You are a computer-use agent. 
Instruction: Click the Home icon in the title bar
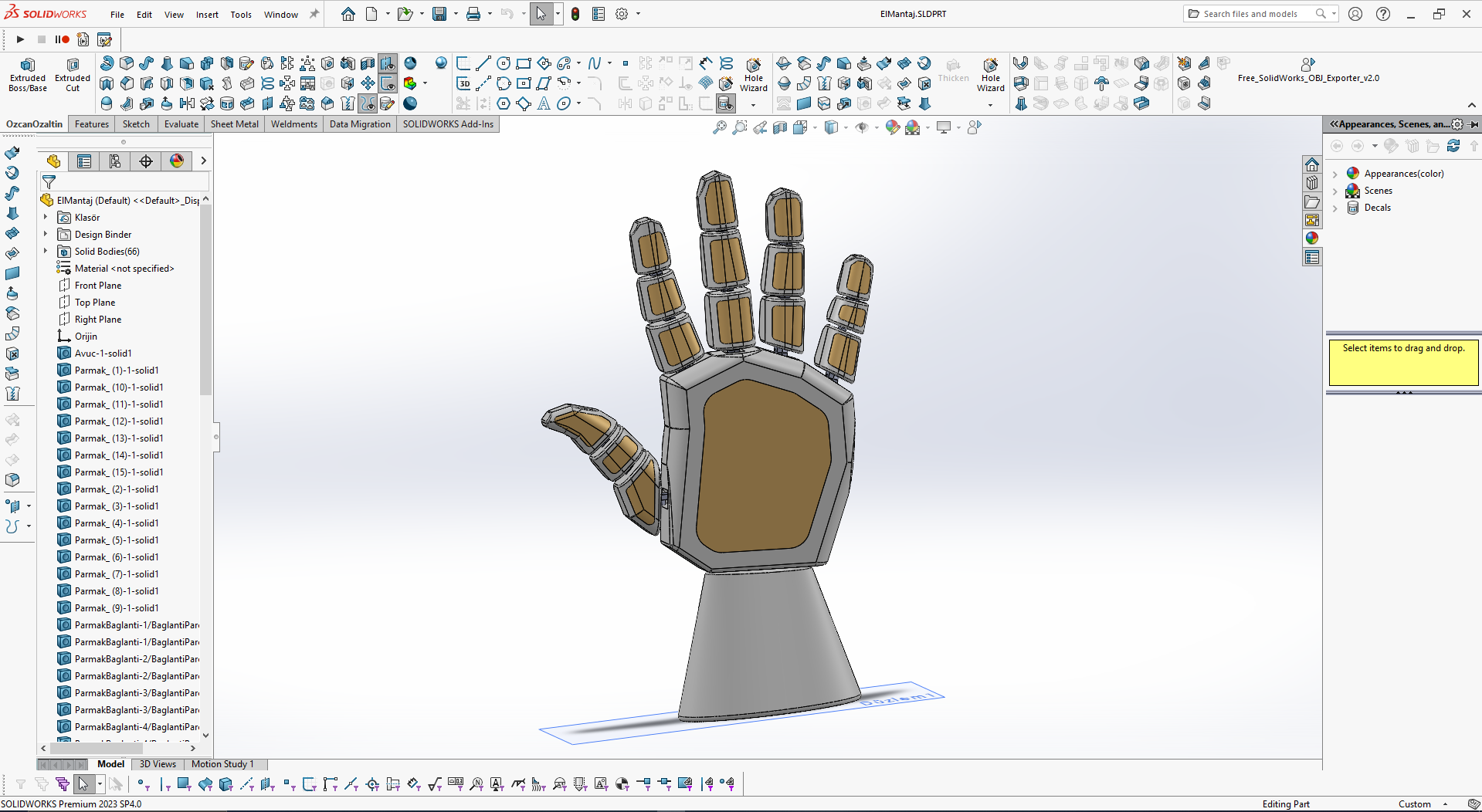[348, 14]
